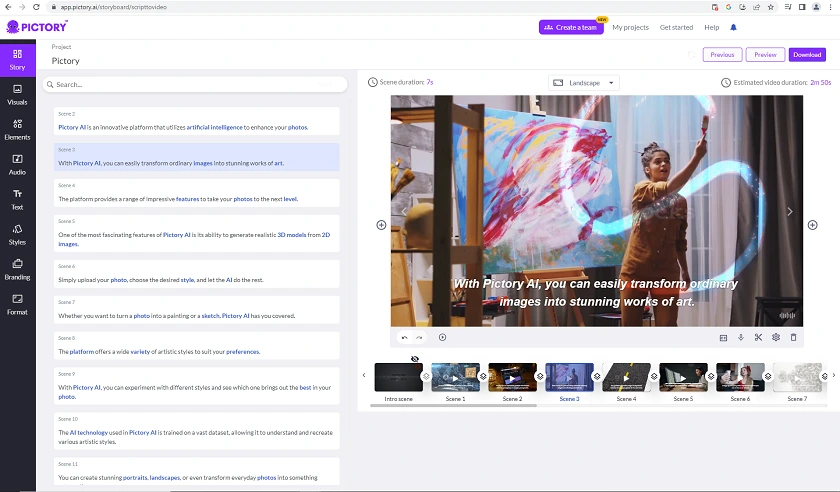The image size is (840, 492).
Task: Open the Landscape aspect ratio dropdown
Action: point(583,83)
